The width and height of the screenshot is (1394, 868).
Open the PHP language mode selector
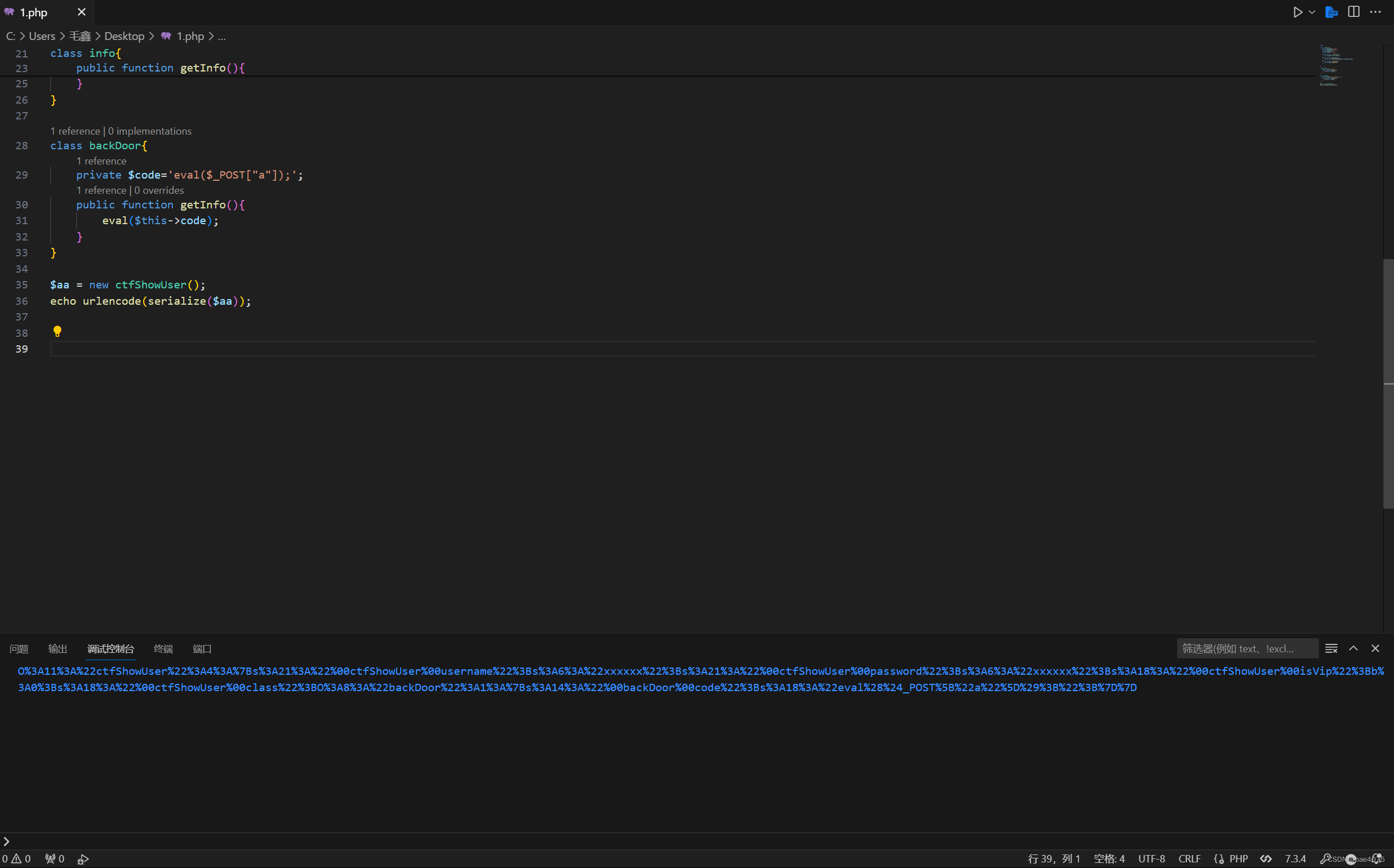pos(1238,859)
